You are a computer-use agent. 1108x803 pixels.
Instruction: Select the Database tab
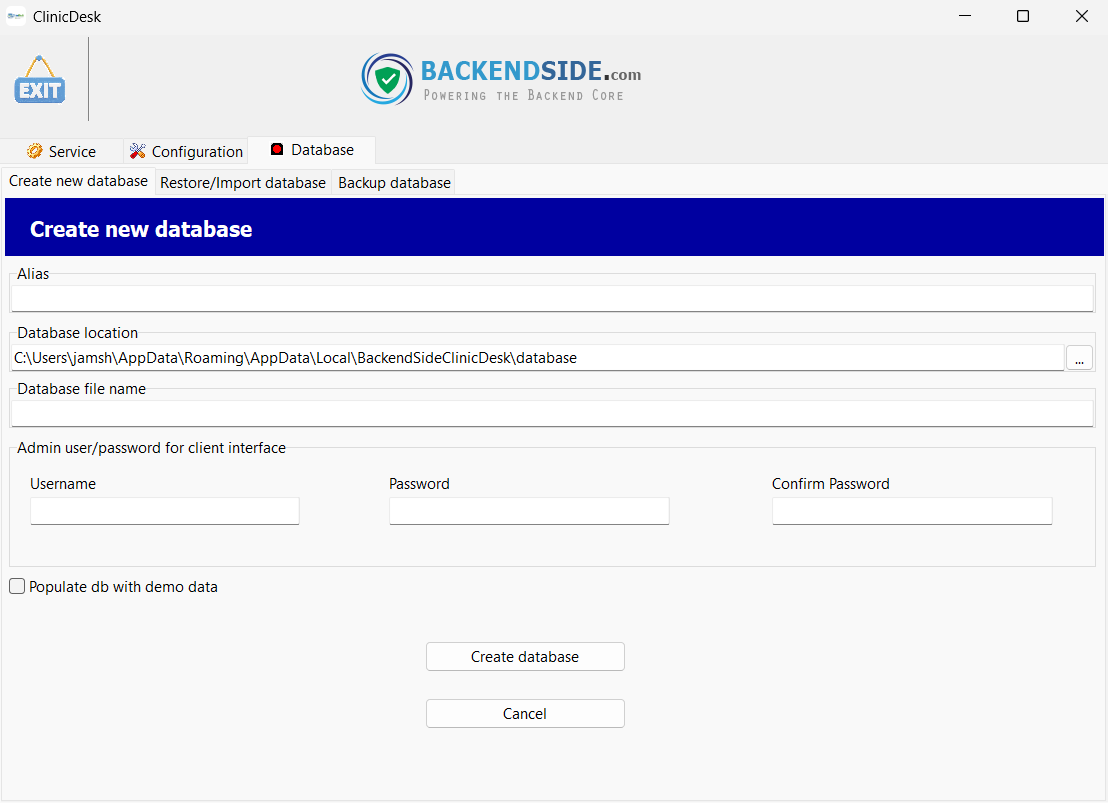tap(312, 150)
